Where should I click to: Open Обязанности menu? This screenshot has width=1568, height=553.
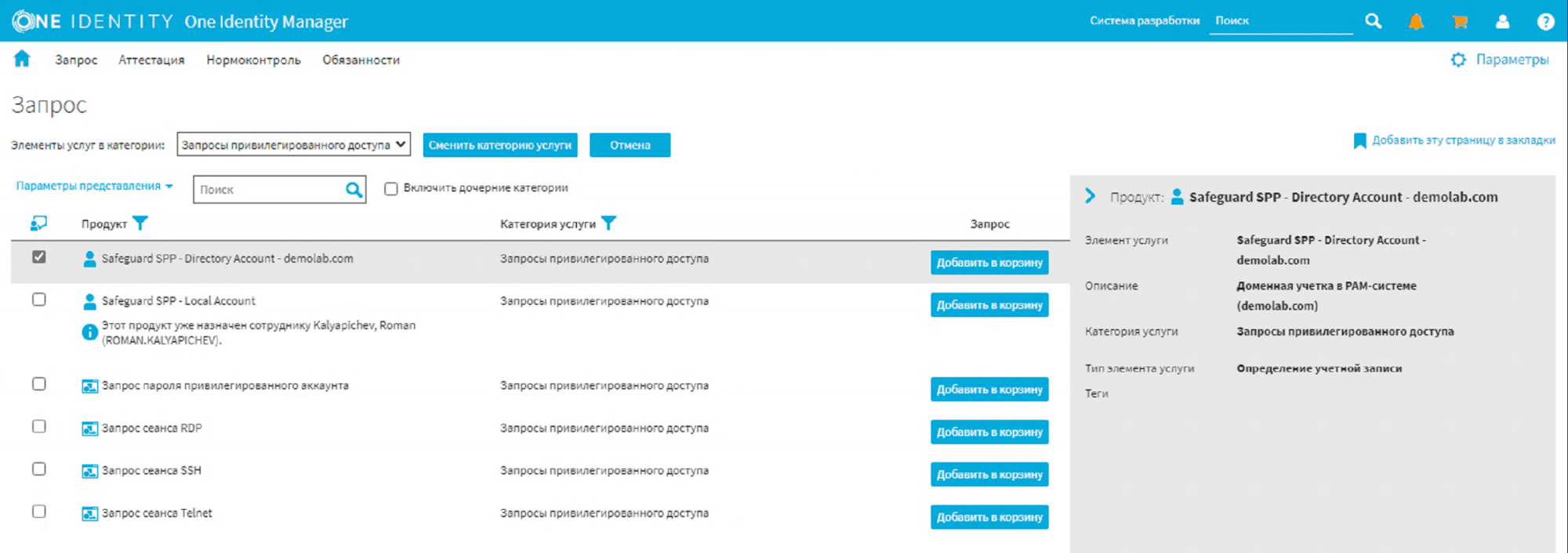click(361, 60)
